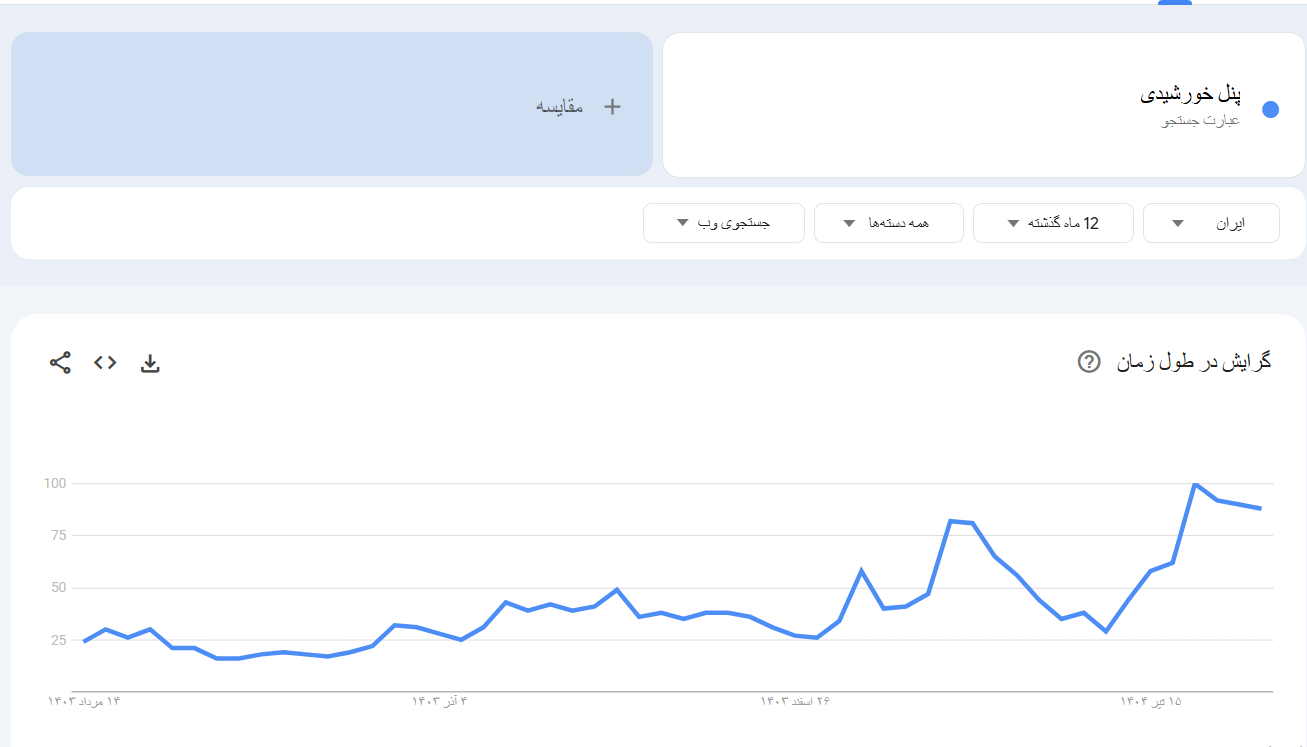The height and width of the screenshot is (747, 1307).
Task: Click the گرایش در طول زمان heading
Action: (x=1194, y=362)
